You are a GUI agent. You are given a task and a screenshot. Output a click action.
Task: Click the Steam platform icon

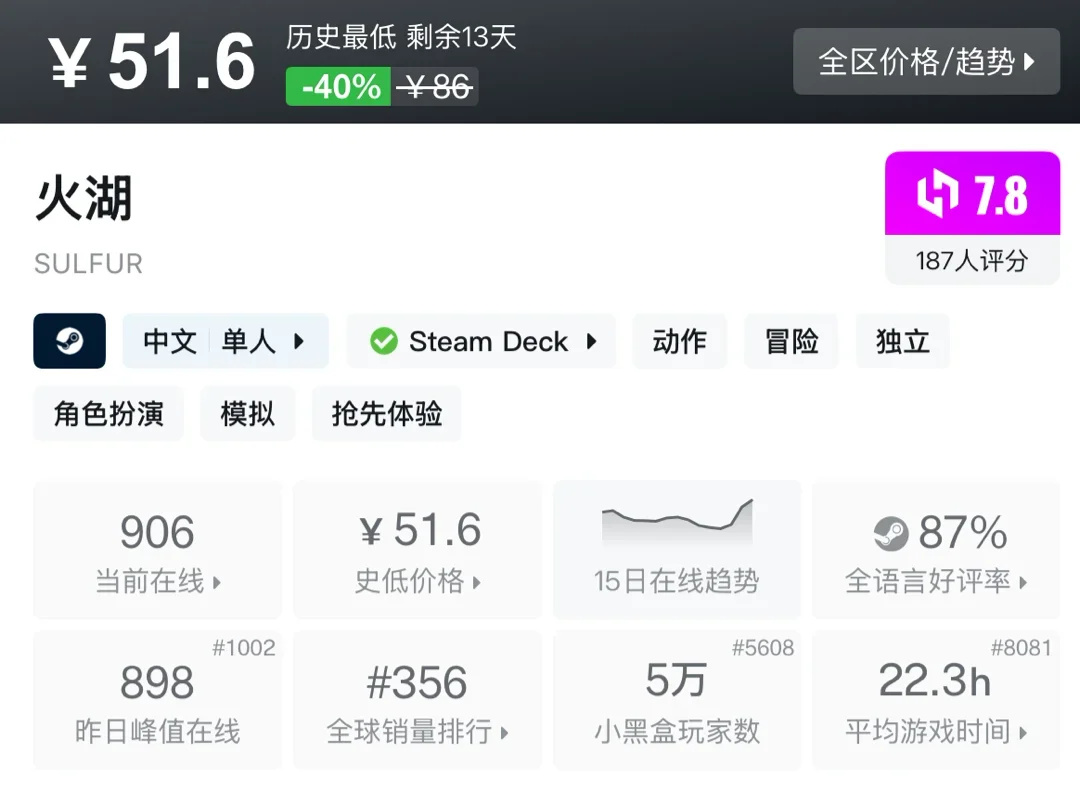click(x=69, y=341)
